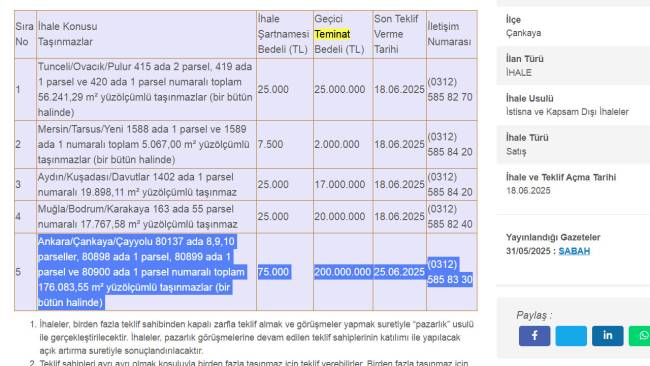Select the Tunceli/Ovacık/Pulur property description

pos(145,90)
